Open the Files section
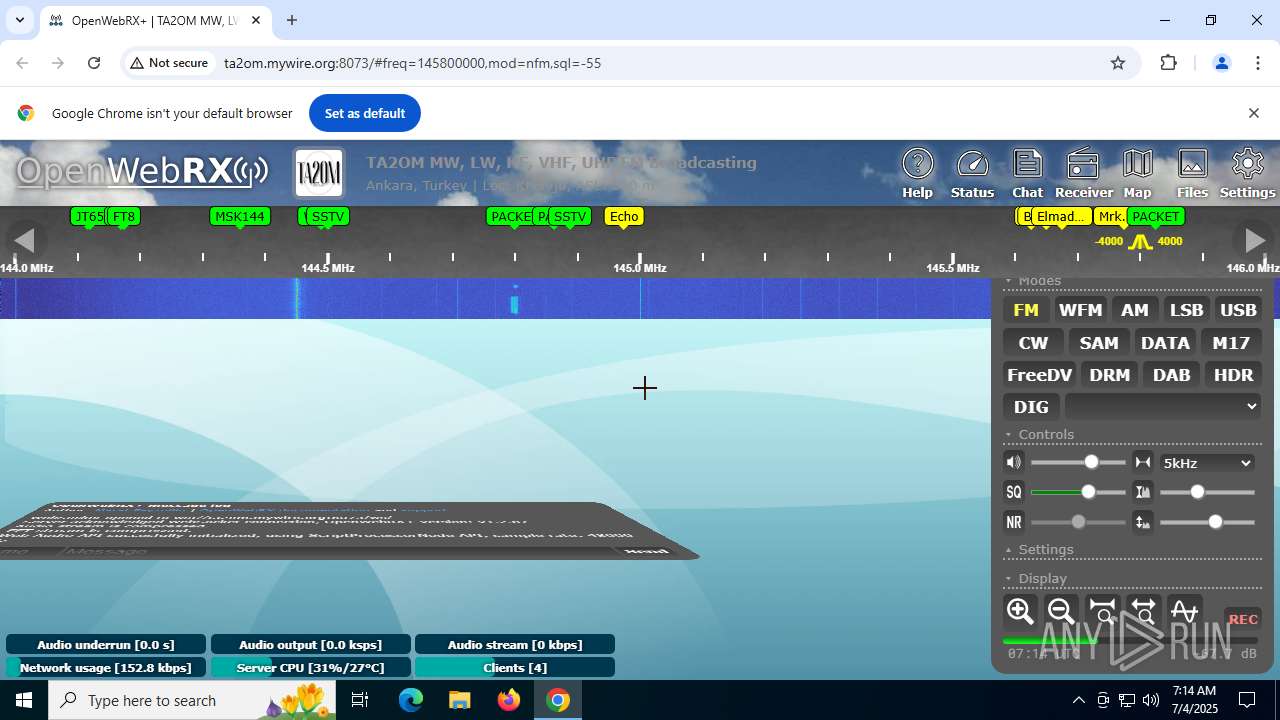Image resolution: width=1280 pixels, height=720 pixels. 1192,173
